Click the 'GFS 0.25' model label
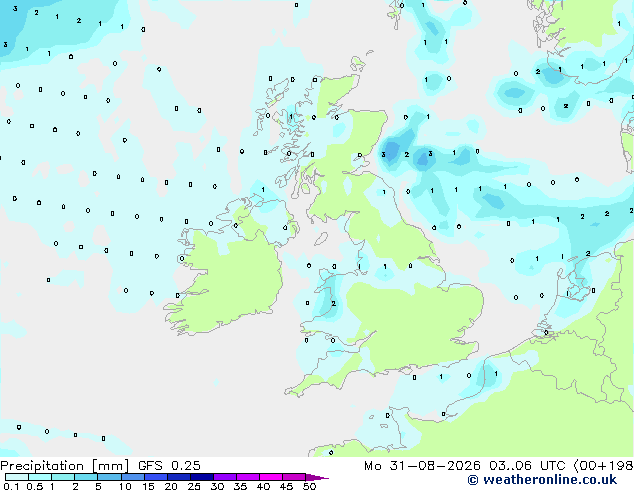This screenshot has width=634, height=490. coord(169,466)
